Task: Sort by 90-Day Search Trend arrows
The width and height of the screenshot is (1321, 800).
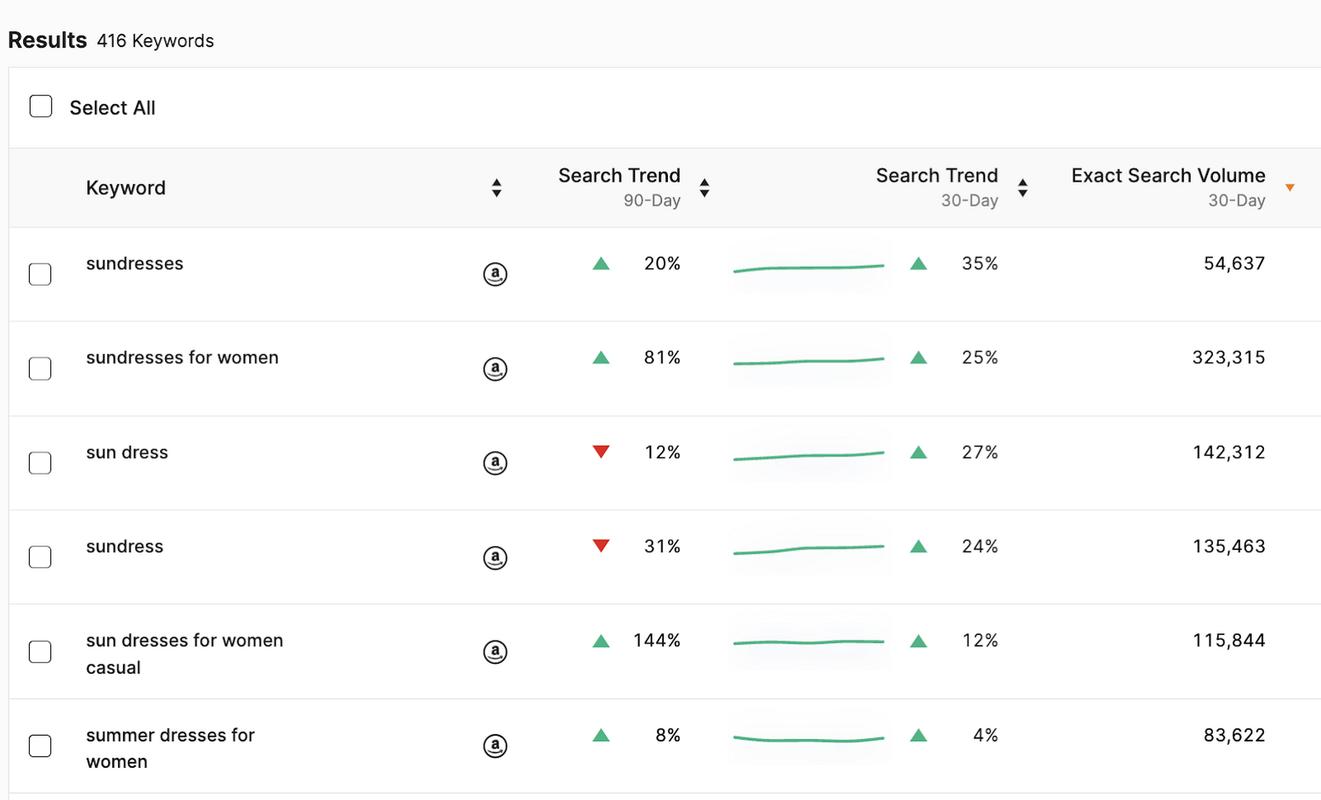Action: (704, 188)
